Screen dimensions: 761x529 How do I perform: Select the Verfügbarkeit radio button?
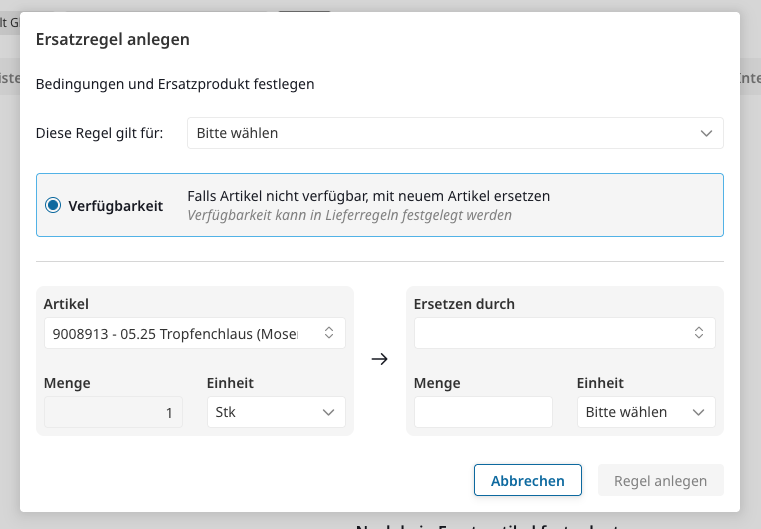[x=53, y=206]
